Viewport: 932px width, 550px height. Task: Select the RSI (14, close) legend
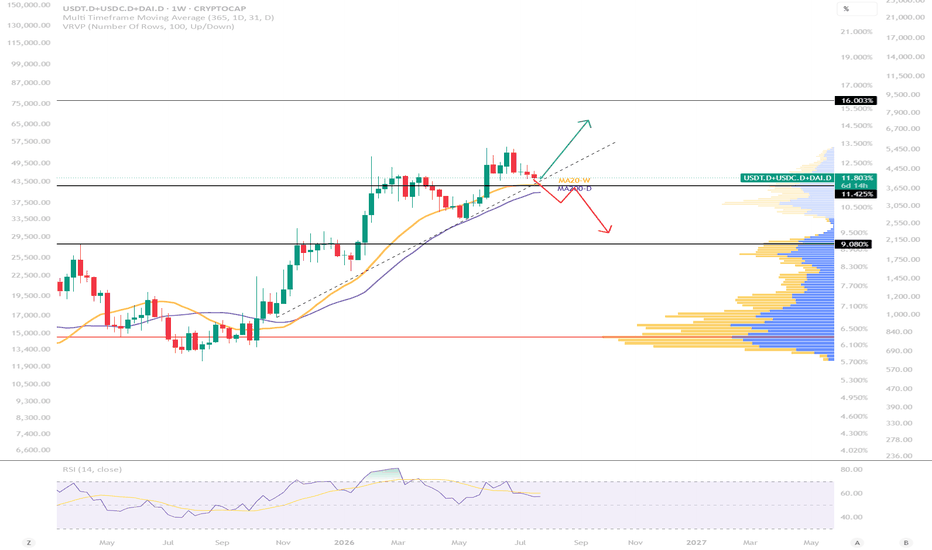[92, 469]
